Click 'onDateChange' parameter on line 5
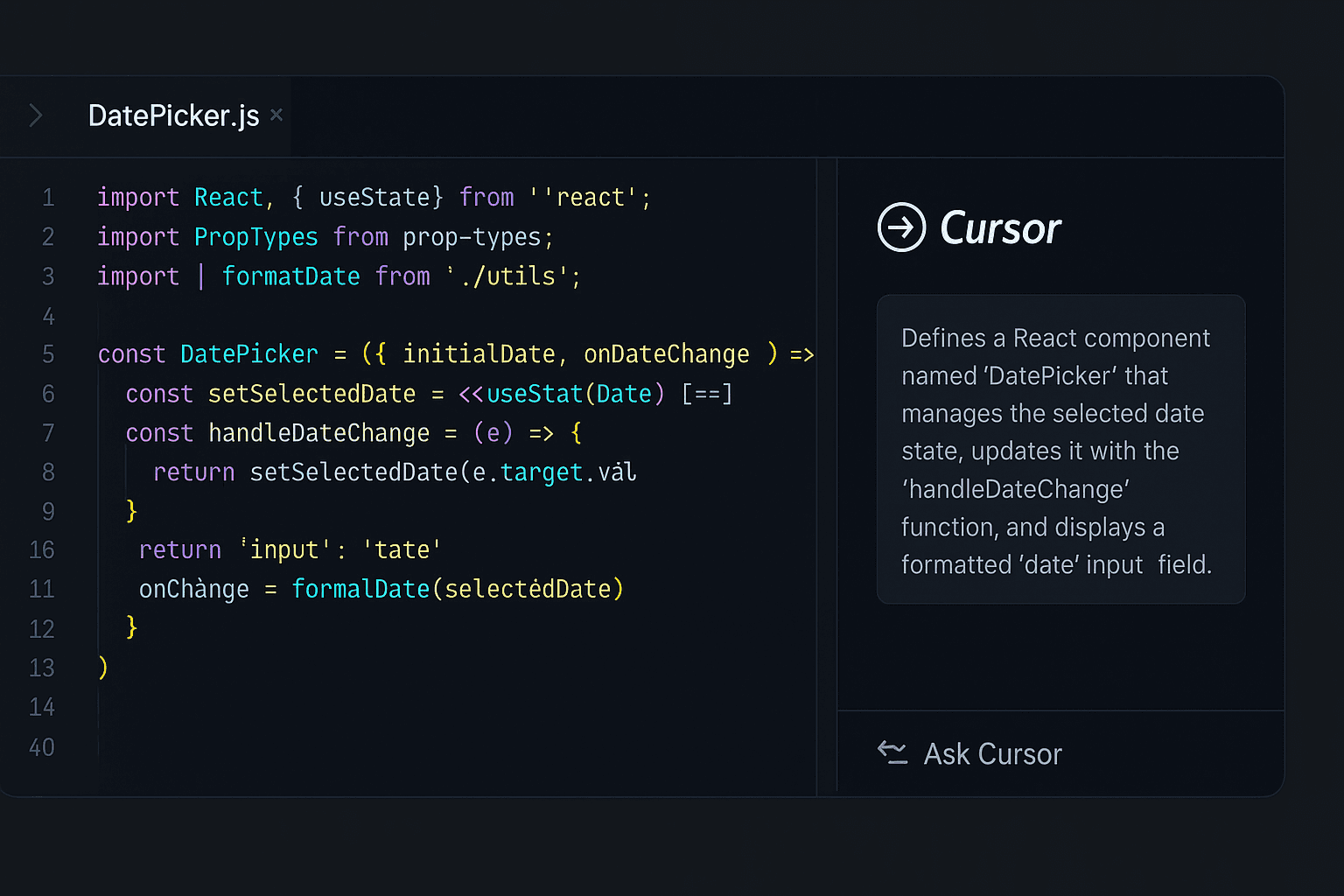This screenshot has width=1344, height=896. (x=667, y=354)
